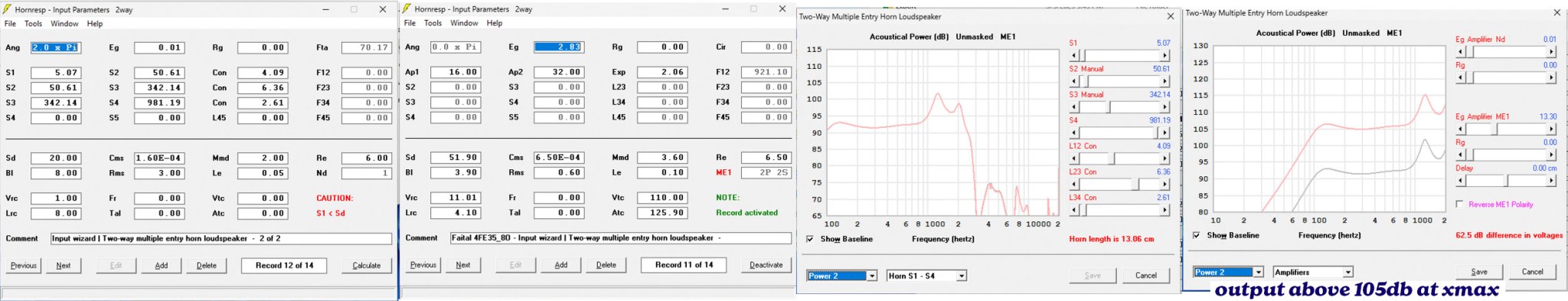Open Tools menu in Record 11 window
The width and height of the screenshot is (1568, 301).
(433, 23)
